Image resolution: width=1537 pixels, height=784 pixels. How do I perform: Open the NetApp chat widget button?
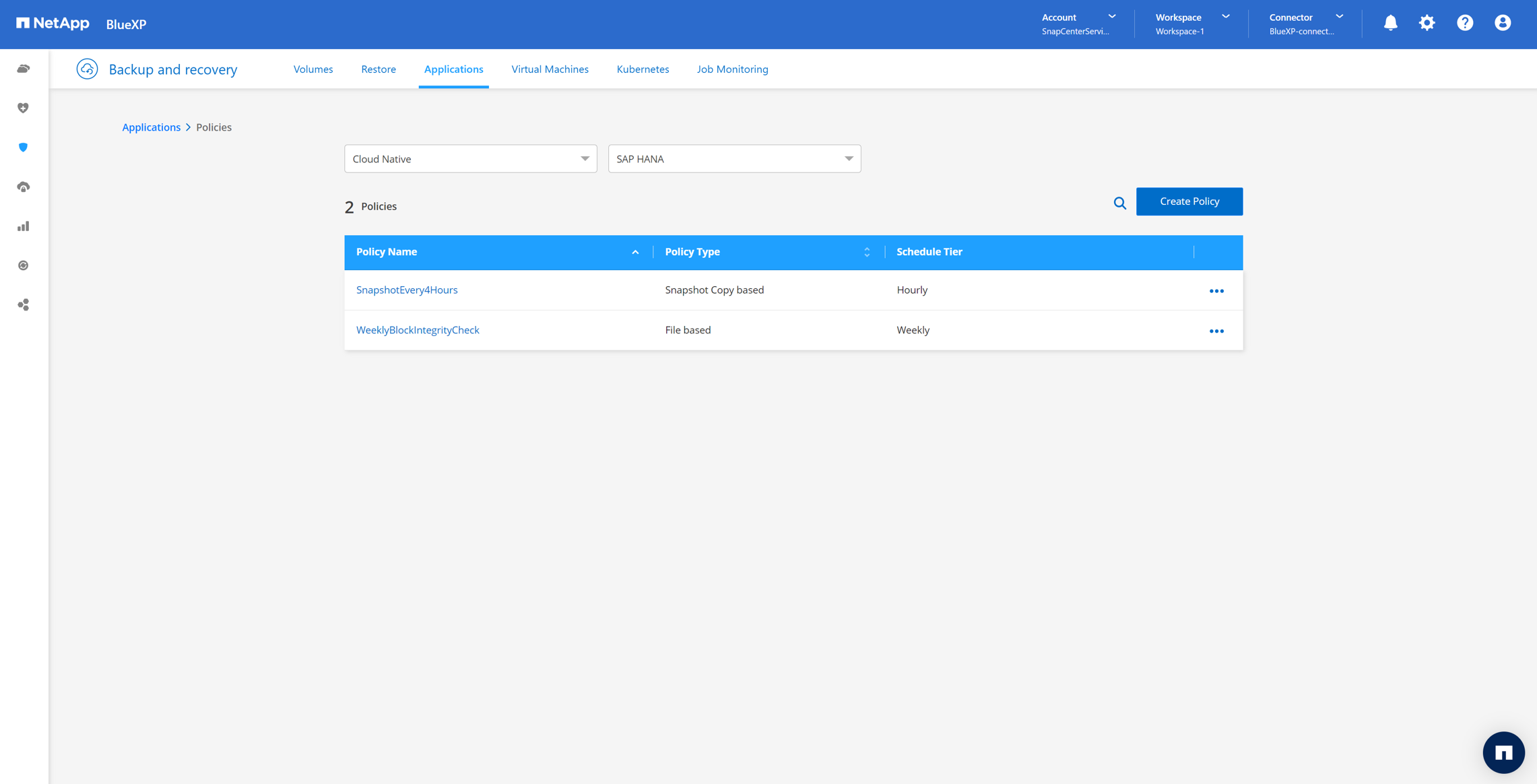click(x=1503, y=752)
